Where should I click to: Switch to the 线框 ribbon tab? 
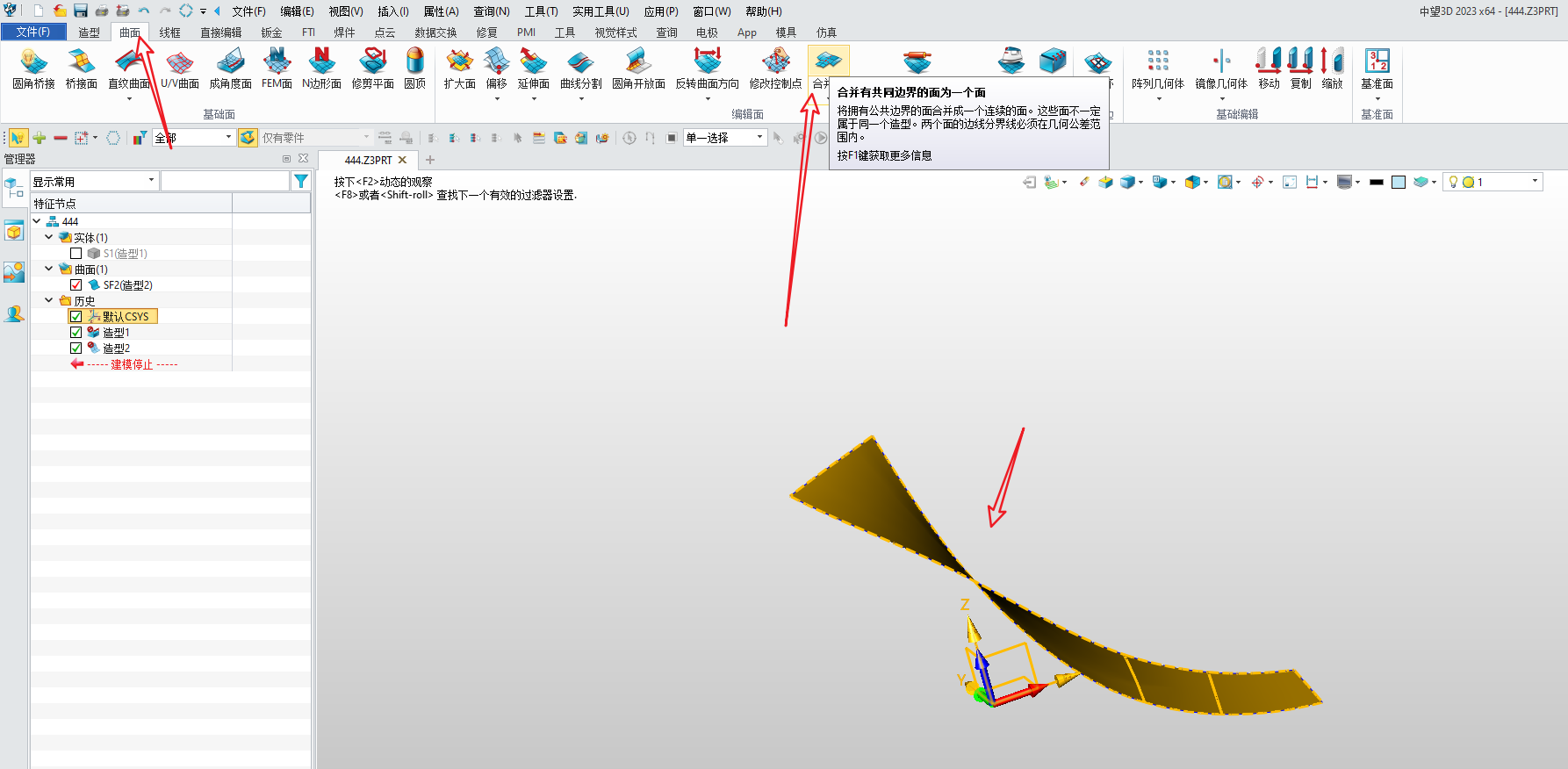(169, 32)
